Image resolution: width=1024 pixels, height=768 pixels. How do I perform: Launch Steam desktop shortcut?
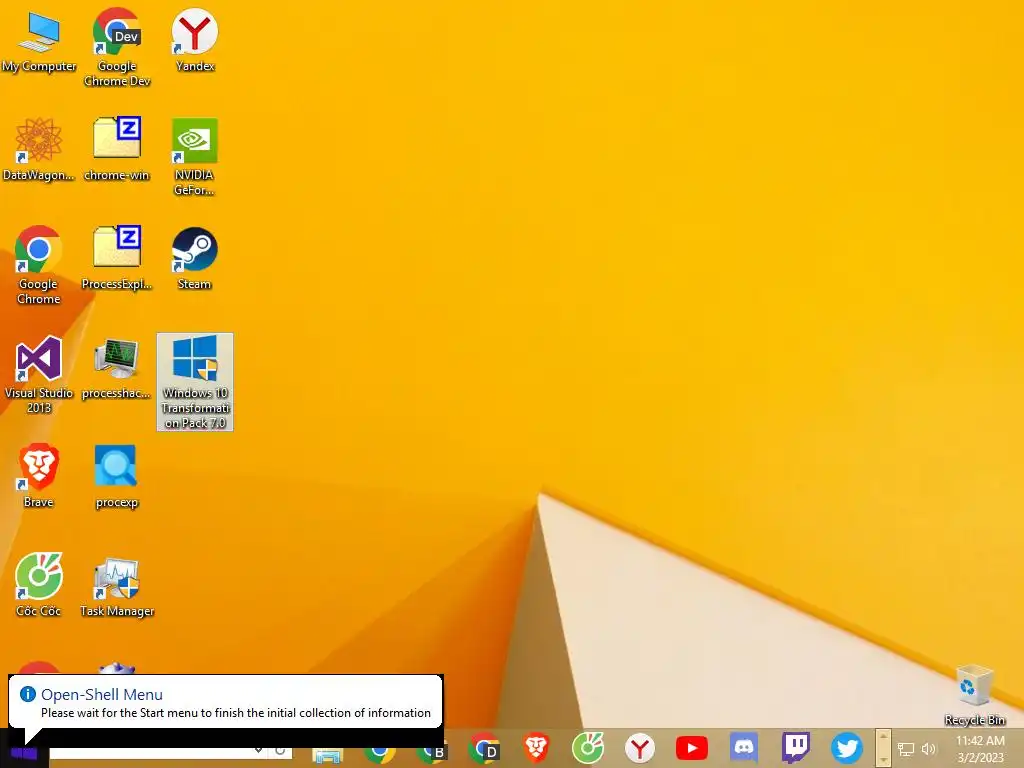(x=195, y=259)
